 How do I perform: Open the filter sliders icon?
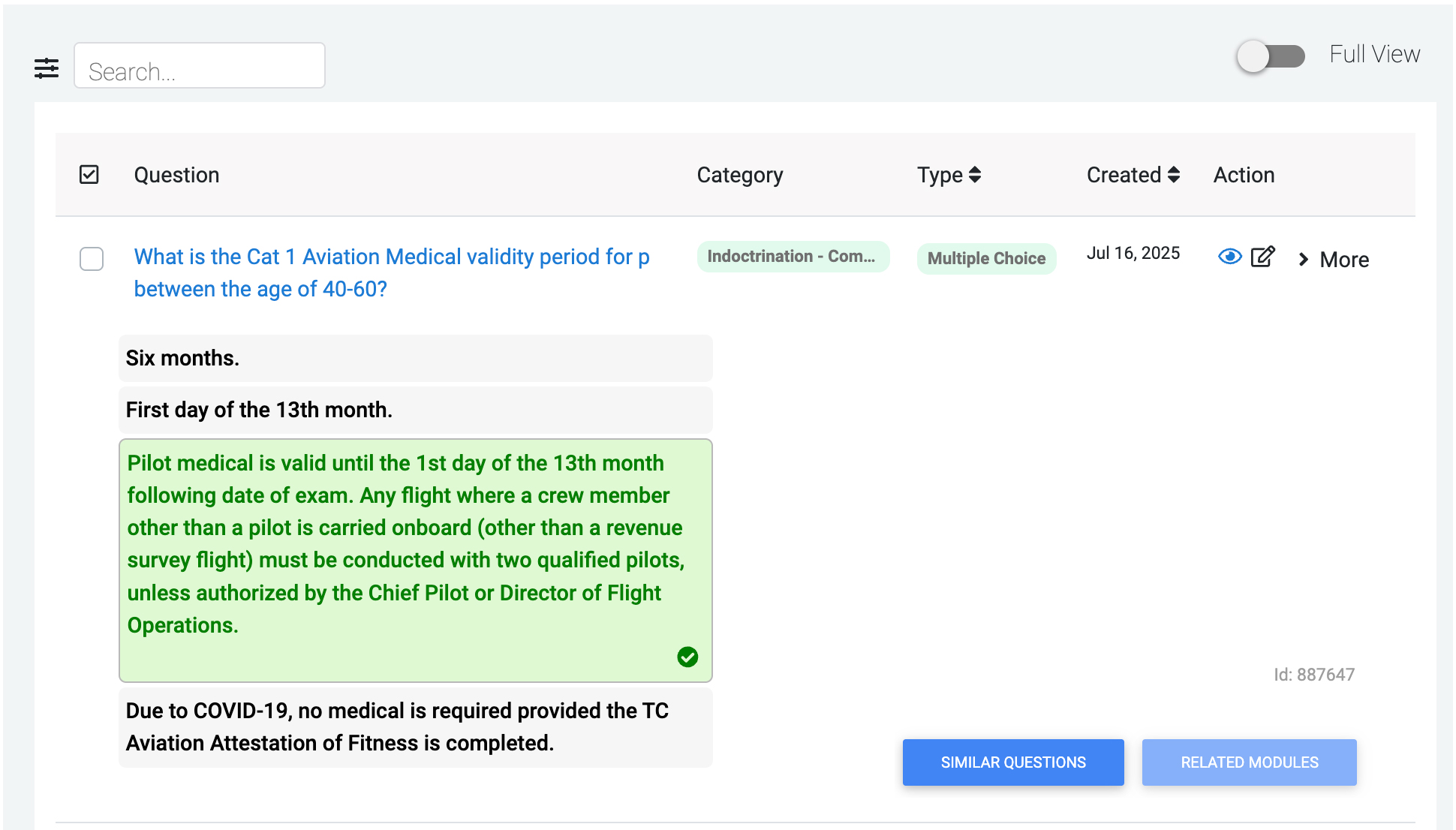[47, 68]
